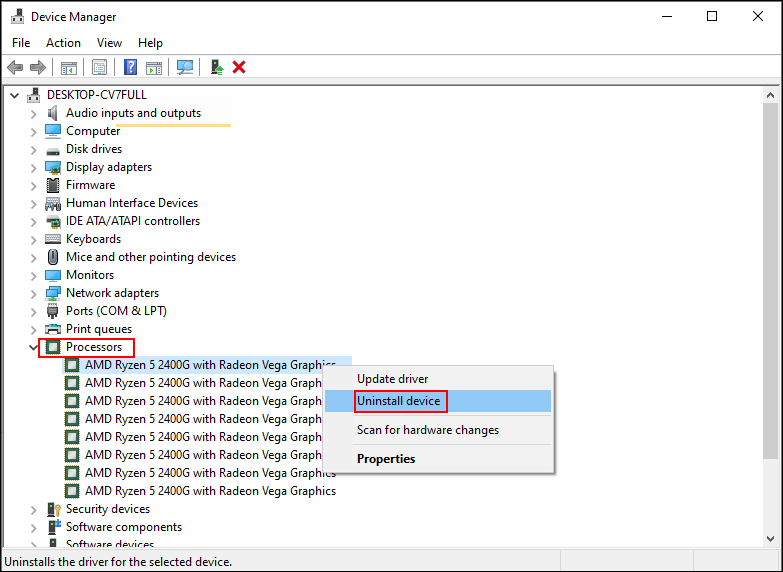Viewport: 783px width, 572px height.
Task: Click the scrollbar up arrow
Action: click(x=770, y=95)
